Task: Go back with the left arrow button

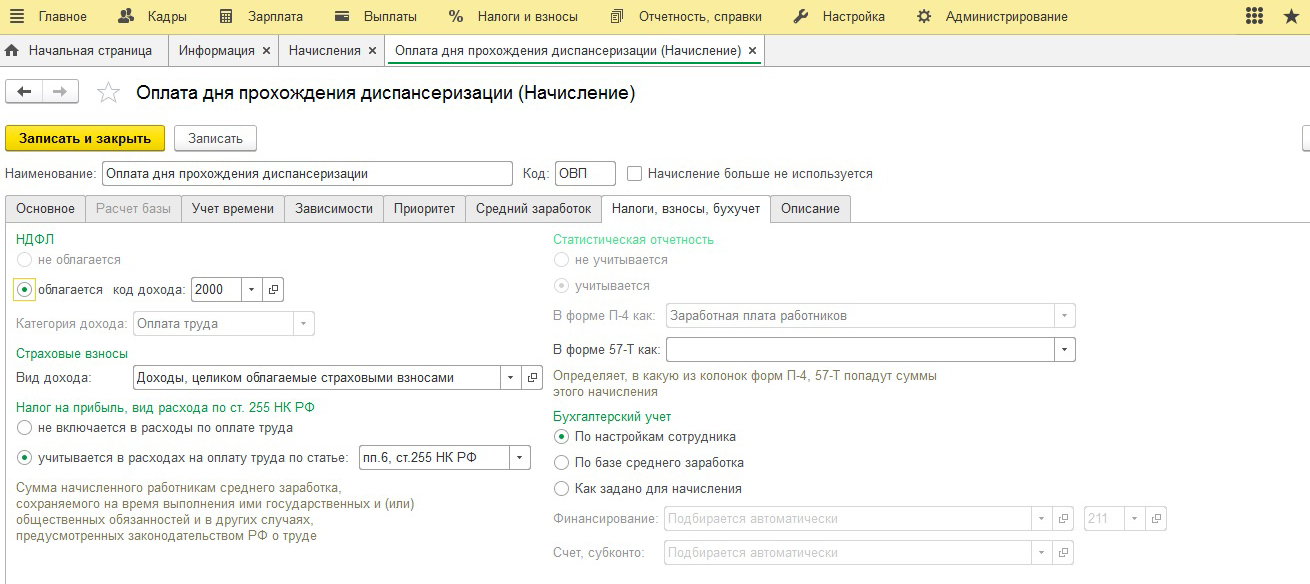Action: point(24,92)
